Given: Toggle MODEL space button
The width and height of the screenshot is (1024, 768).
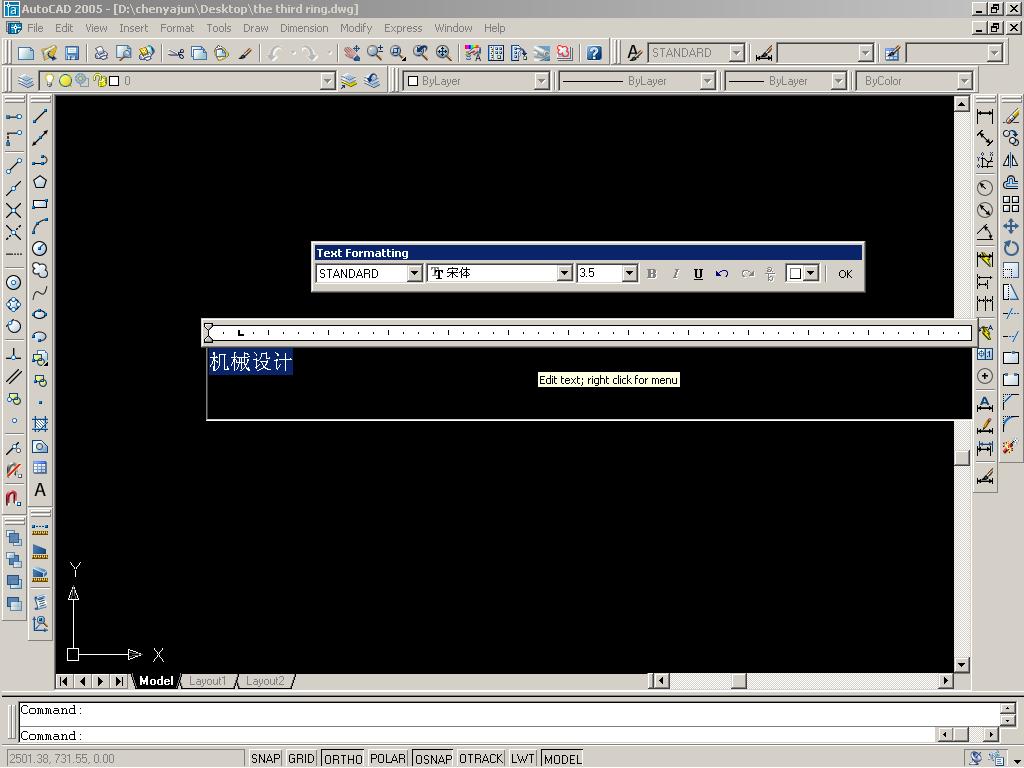Looking at the screenshot, I should 562,758.
